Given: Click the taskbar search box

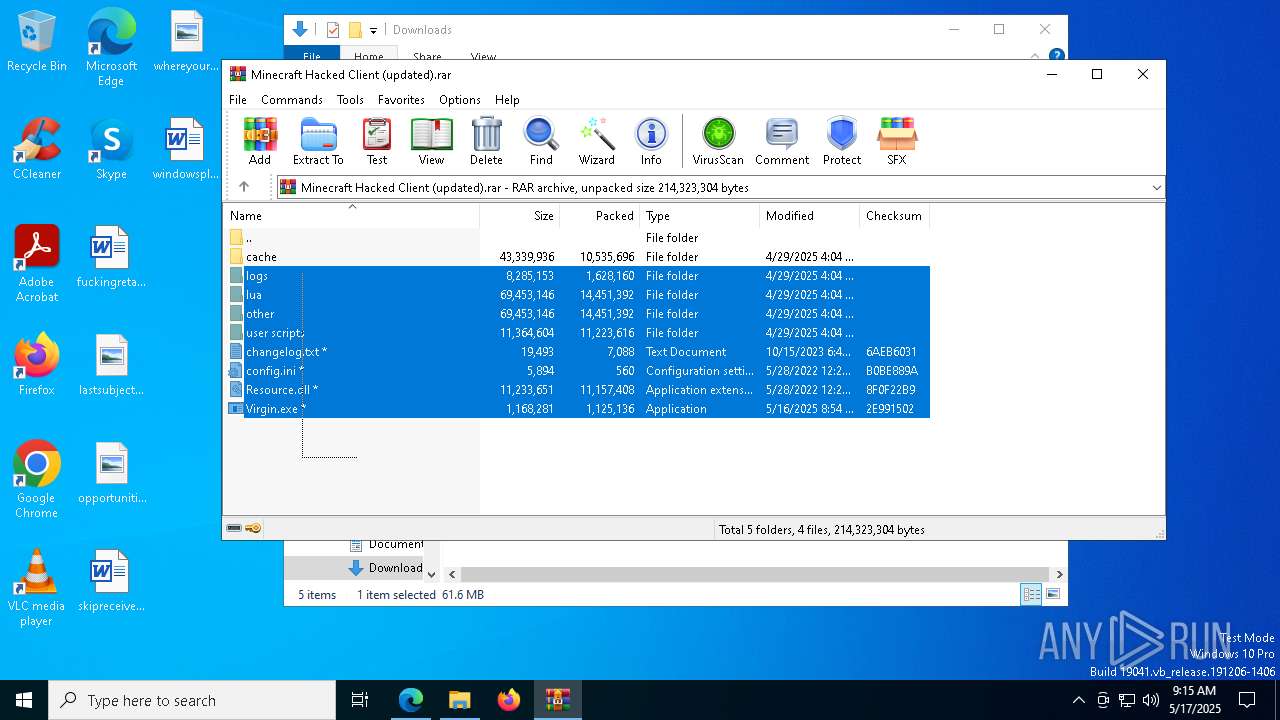Looking at the screenshot, I should tap(192, 700).
